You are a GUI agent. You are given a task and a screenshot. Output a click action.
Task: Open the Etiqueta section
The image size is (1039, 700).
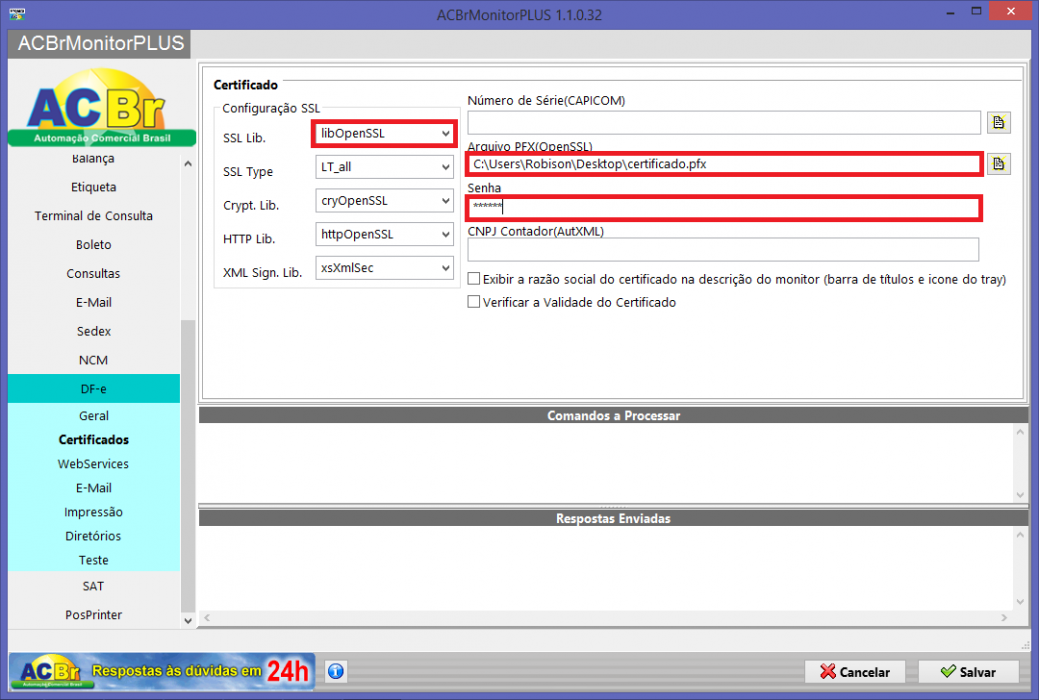(x=93, y=187)
